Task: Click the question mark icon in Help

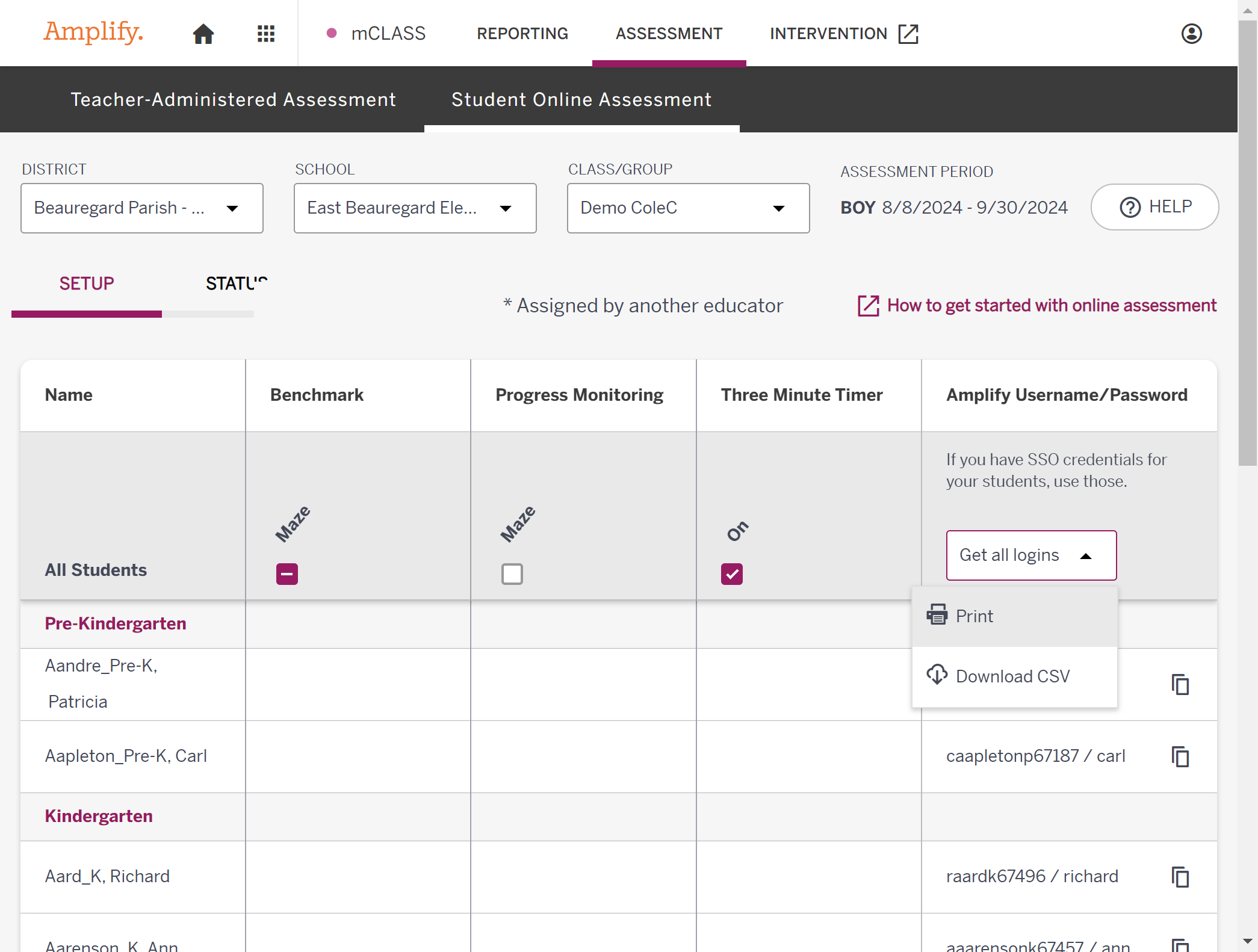Action: pyautogui.click(x=1130, y=207)
